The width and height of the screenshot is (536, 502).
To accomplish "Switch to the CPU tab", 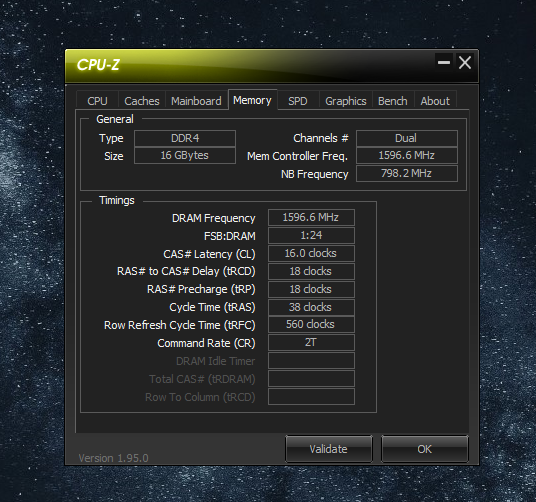I will pyautogui.click(x=97, y=101).
